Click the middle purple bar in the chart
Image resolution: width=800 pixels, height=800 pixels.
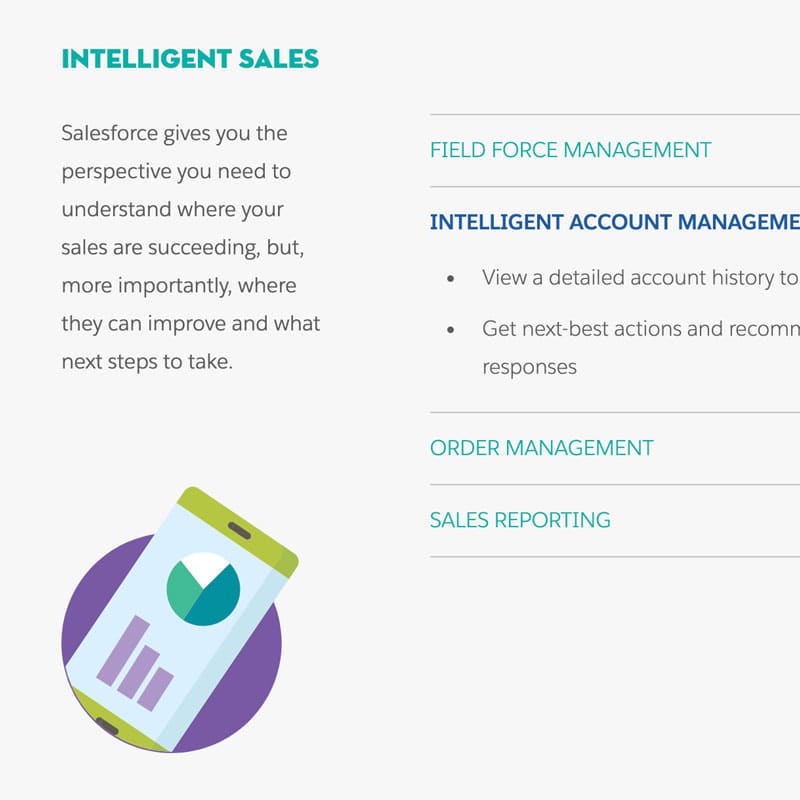[x=139, y=671]
